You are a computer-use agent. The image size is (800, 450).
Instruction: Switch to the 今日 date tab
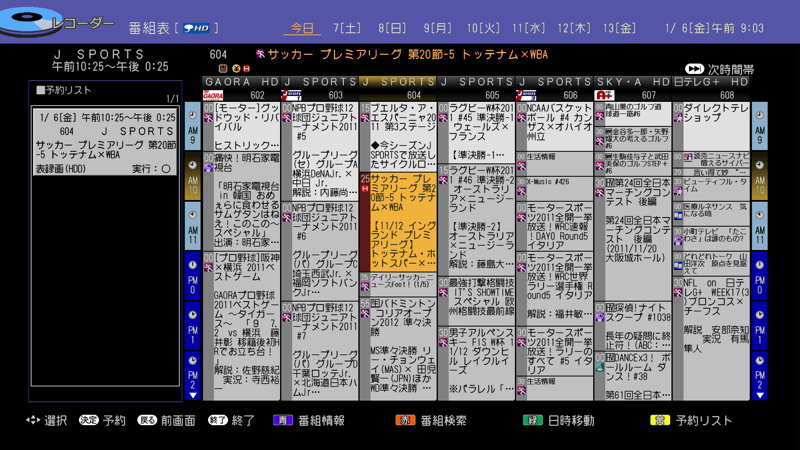pos(301,27)
